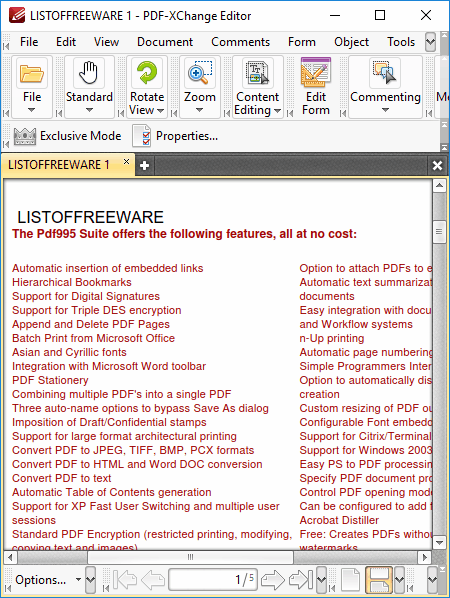Viewport: 450px width, 598px height.
Task: Click the scroll left arrow
Action: click(10, 557)
